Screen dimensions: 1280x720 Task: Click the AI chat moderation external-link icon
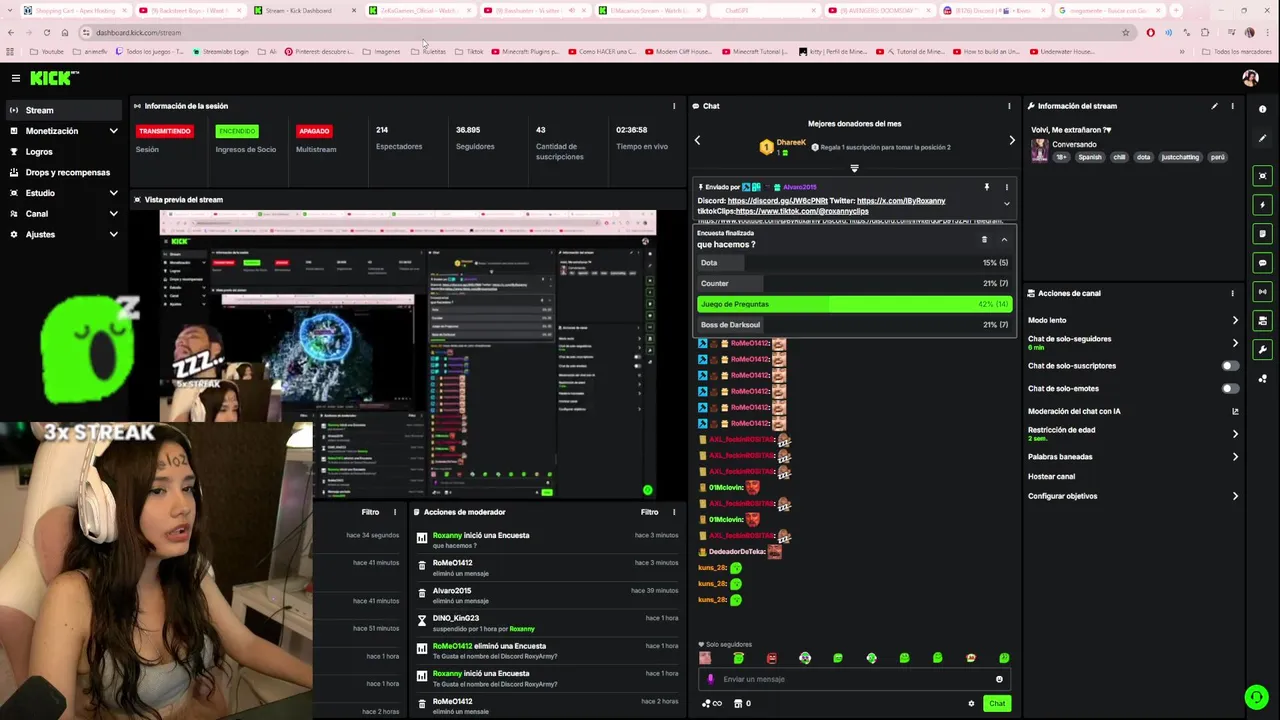click(1235, 411)
